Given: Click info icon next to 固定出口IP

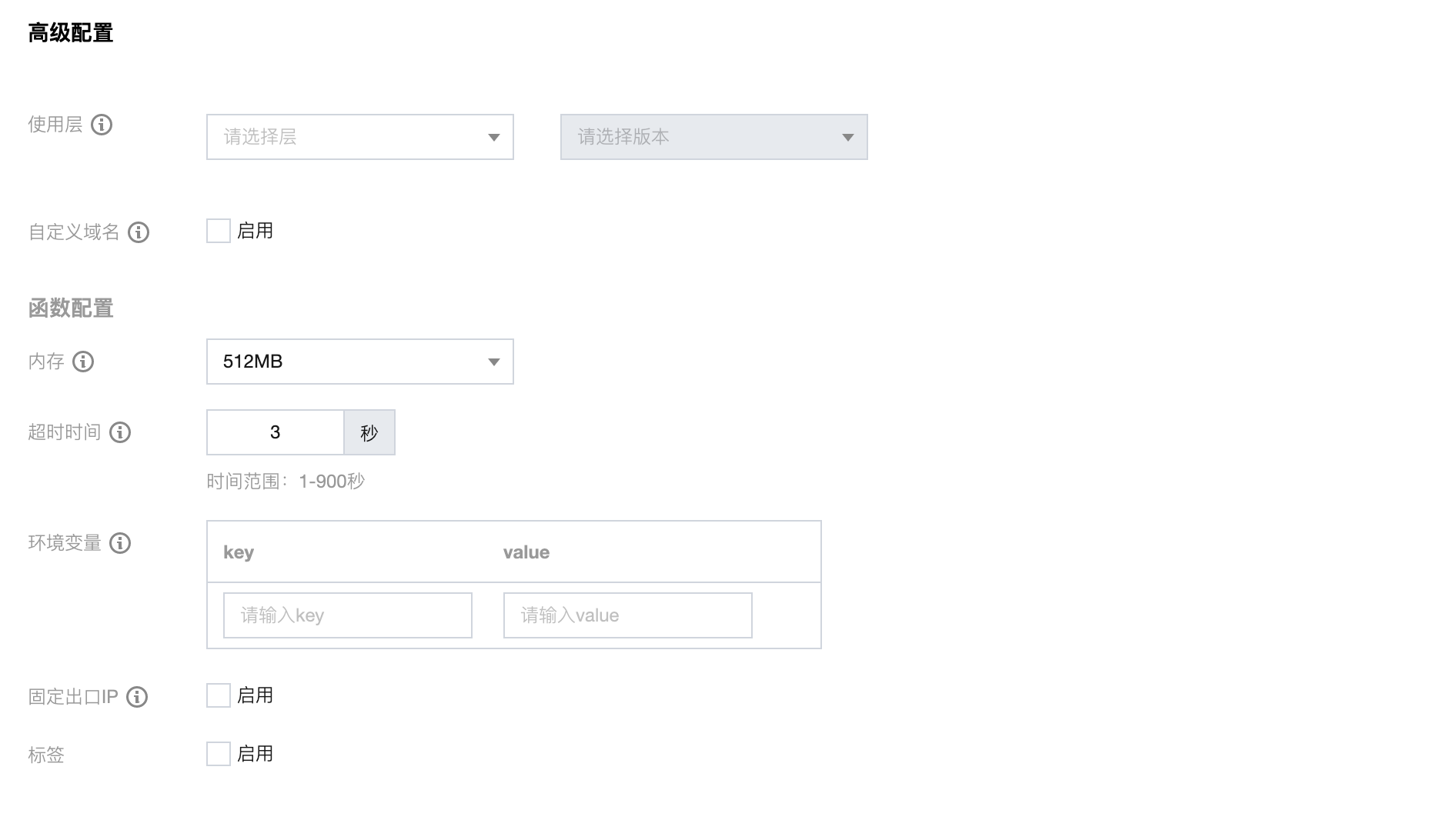Looking at the screenshot, I should coord(137,697).
